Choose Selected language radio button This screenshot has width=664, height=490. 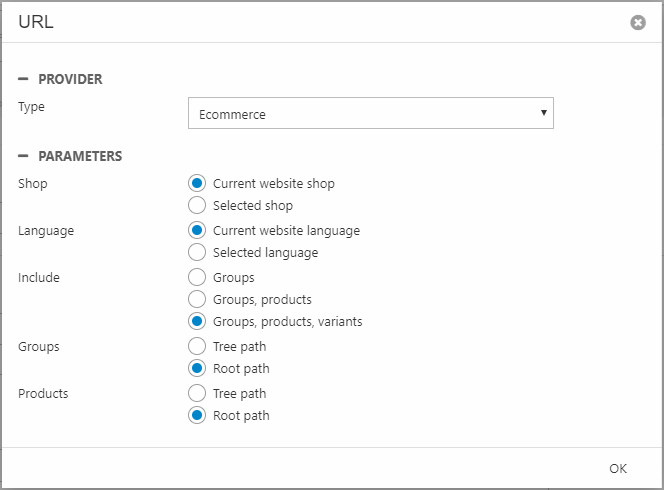[197, 253]
